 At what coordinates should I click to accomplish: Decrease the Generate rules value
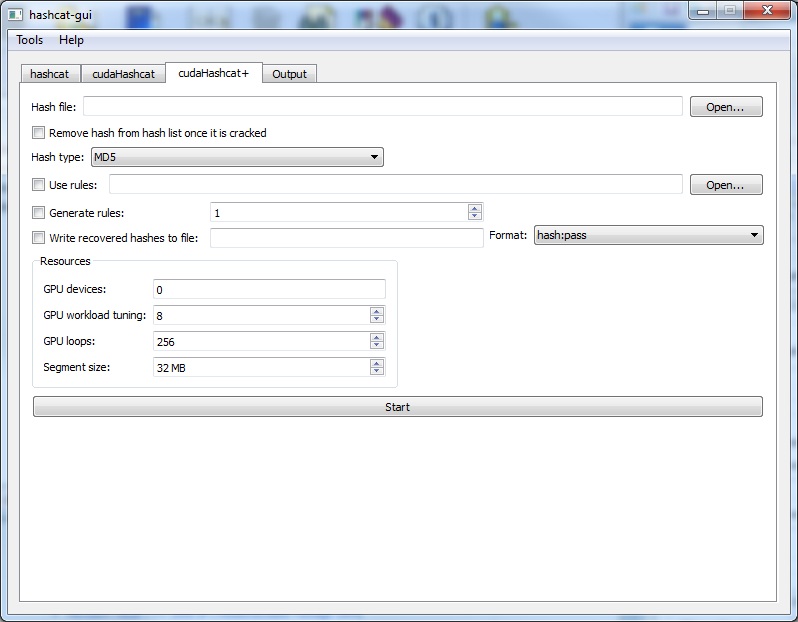[x=474, y=216]
